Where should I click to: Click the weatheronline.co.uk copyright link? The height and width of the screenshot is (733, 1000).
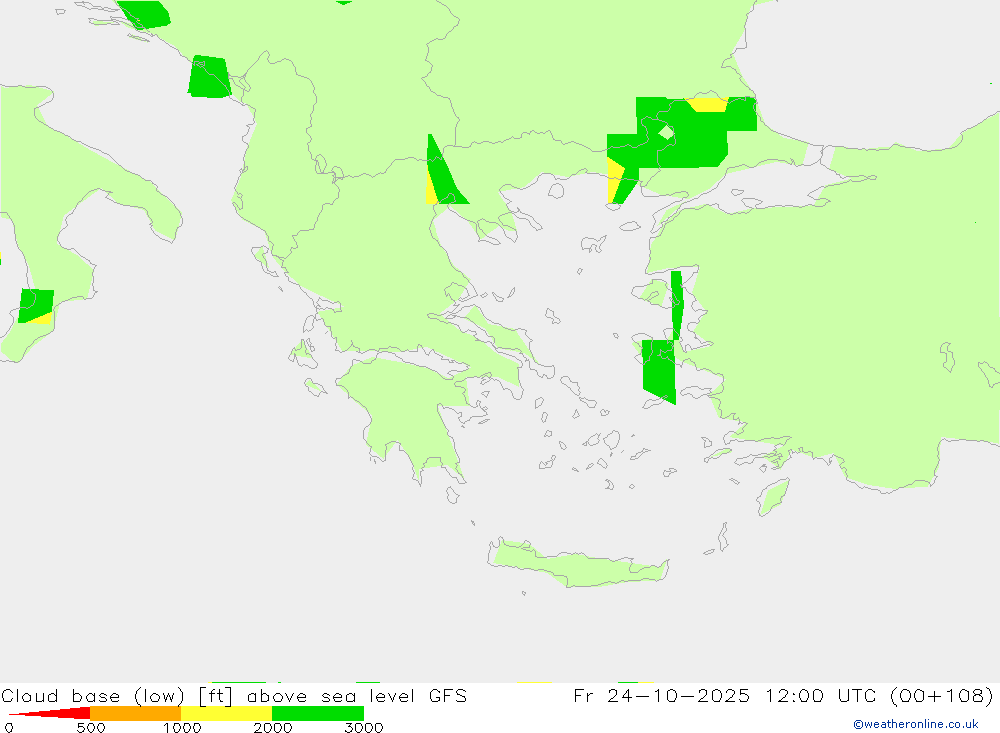click(x=916, y=724)
